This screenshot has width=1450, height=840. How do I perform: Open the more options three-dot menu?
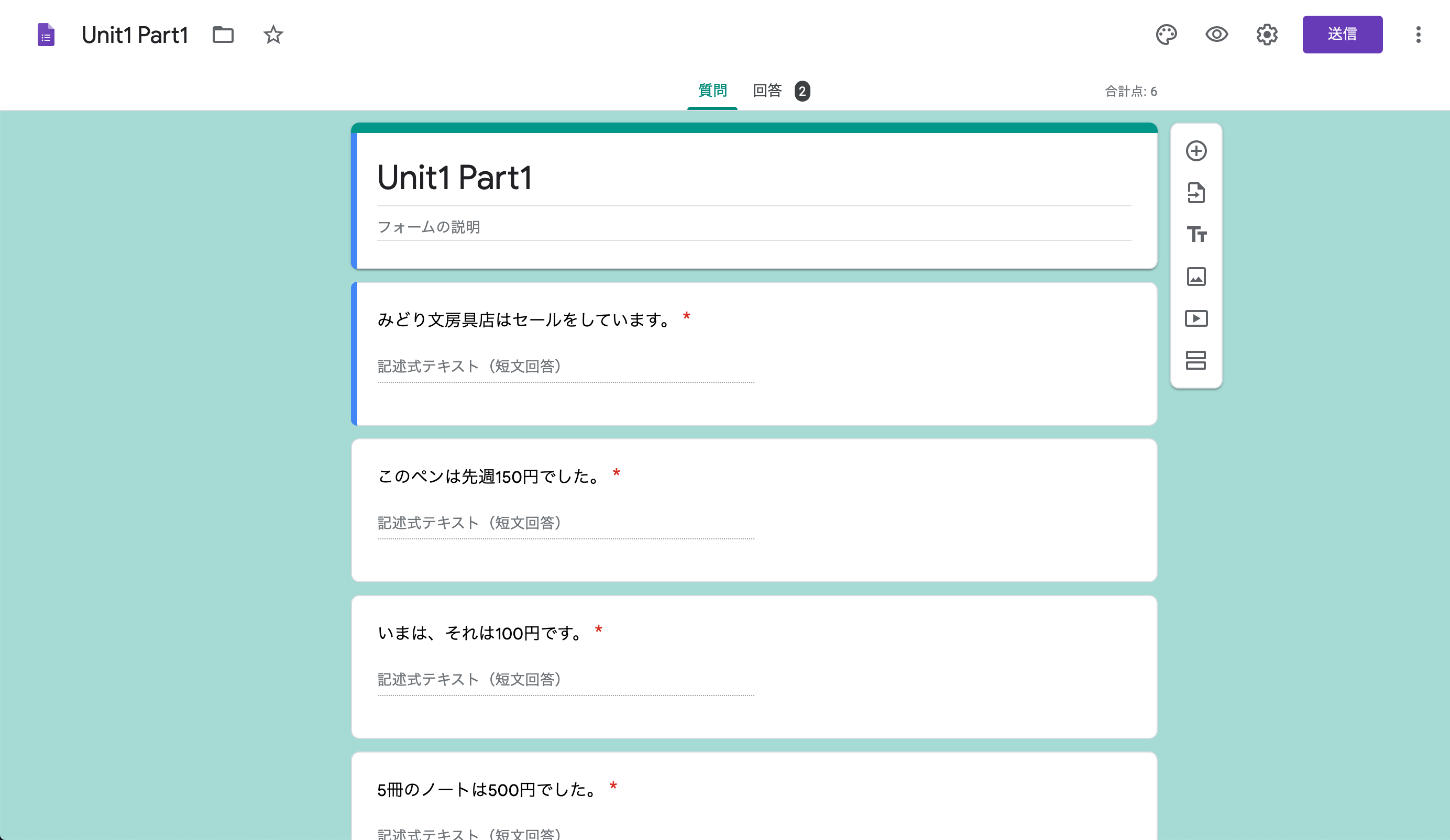point(1418,35)
